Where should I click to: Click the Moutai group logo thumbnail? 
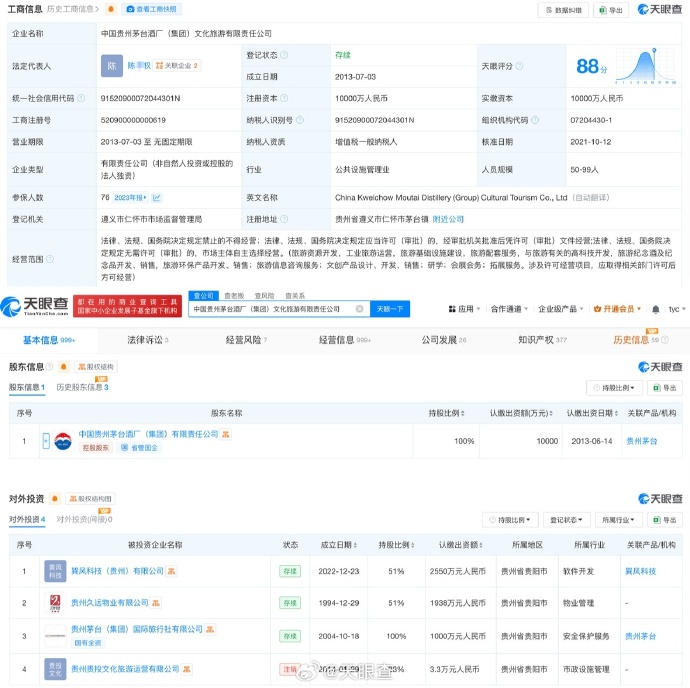[x=63, y=441]
